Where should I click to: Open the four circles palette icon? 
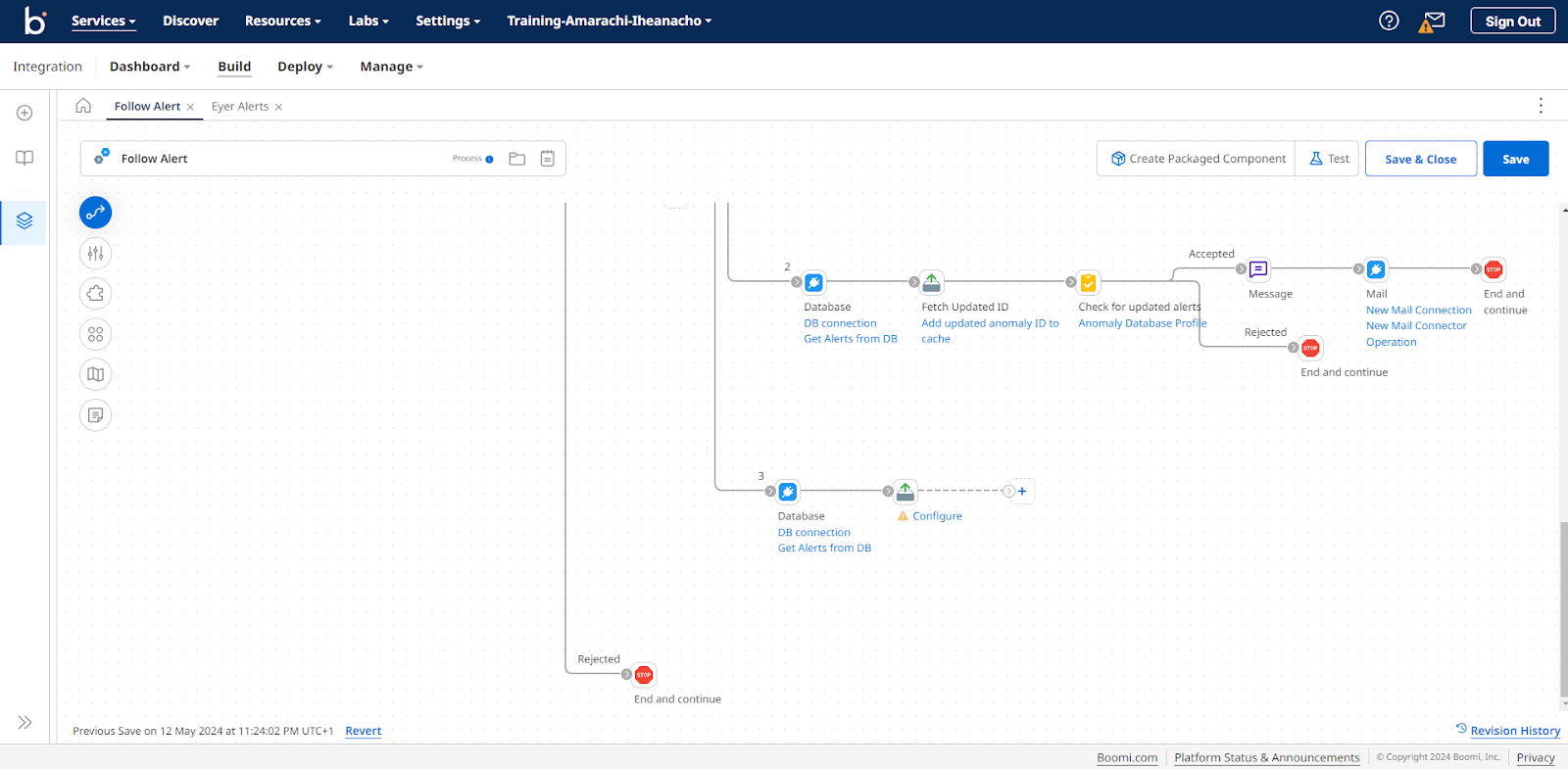coord(95,334)
